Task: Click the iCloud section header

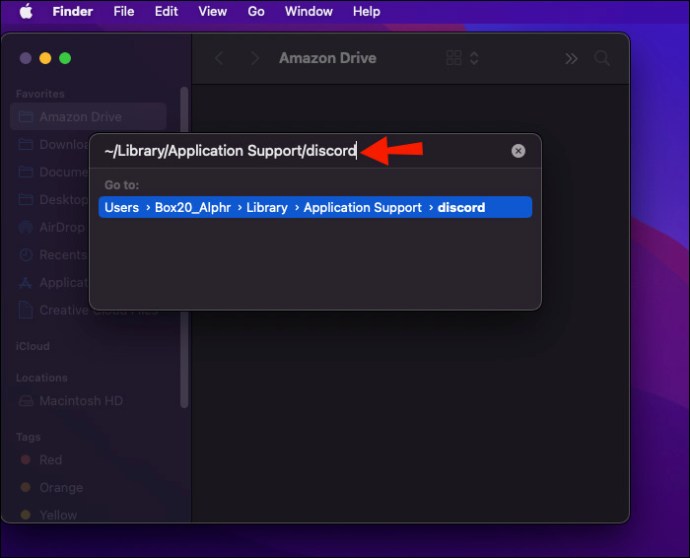Action: (x=33, y=346)
